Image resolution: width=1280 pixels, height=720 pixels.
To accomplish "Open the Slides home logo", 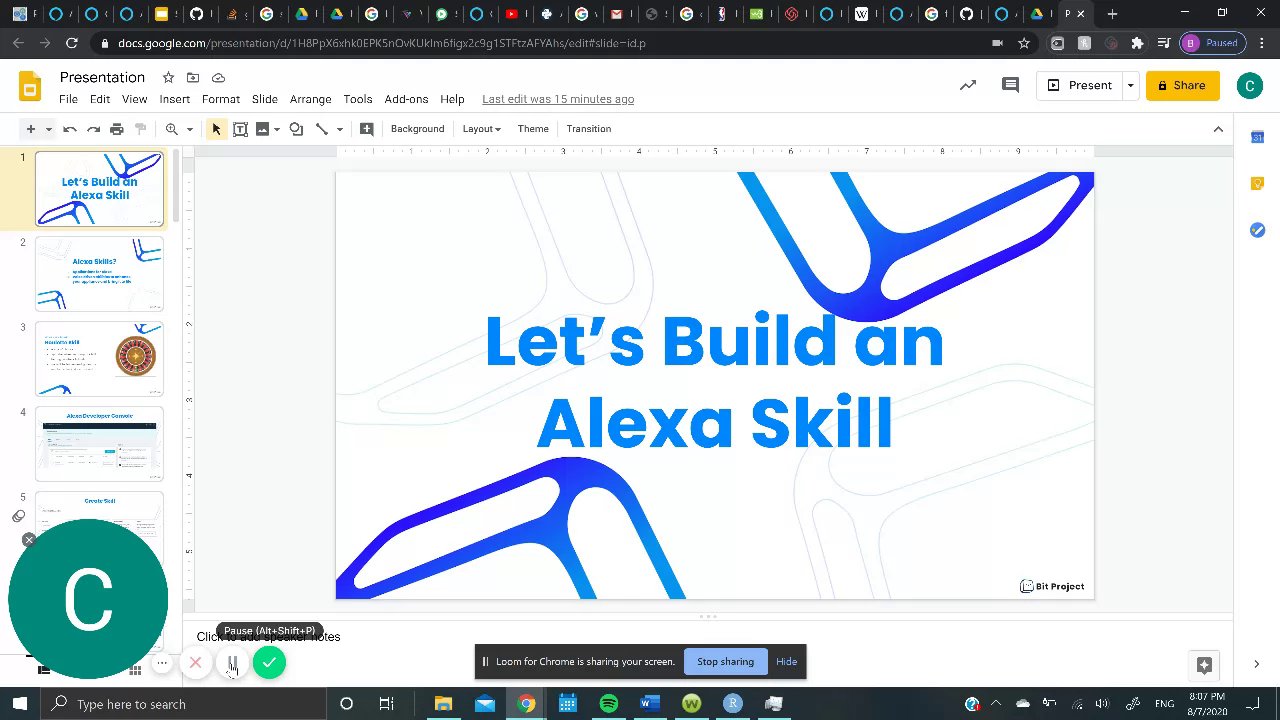I will [30, 86].
